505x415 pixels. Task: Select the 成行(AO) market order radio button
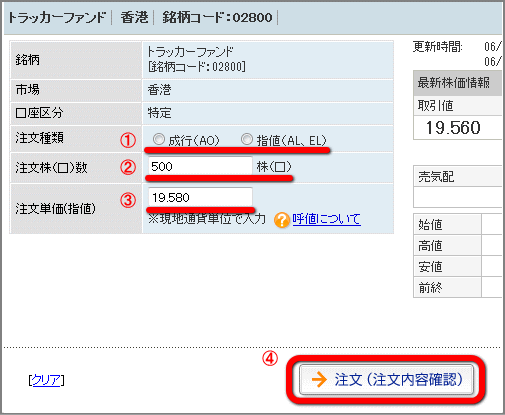159,139
